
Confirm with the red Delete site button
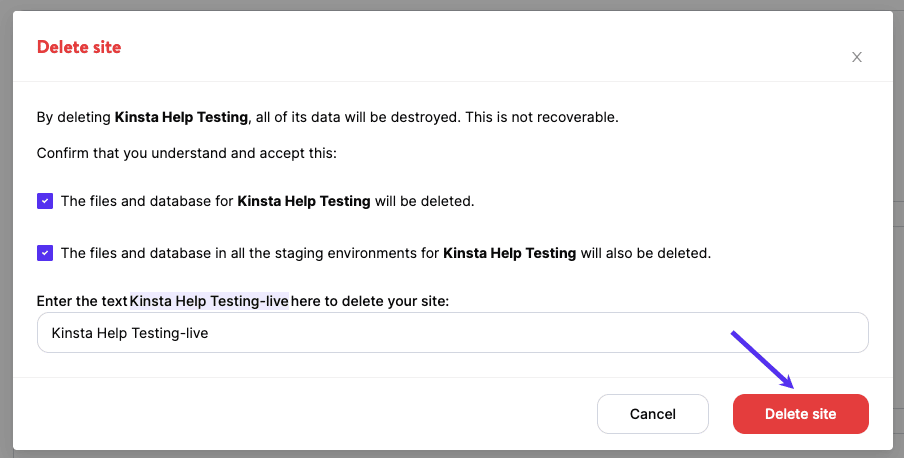[x=800, y=414]
